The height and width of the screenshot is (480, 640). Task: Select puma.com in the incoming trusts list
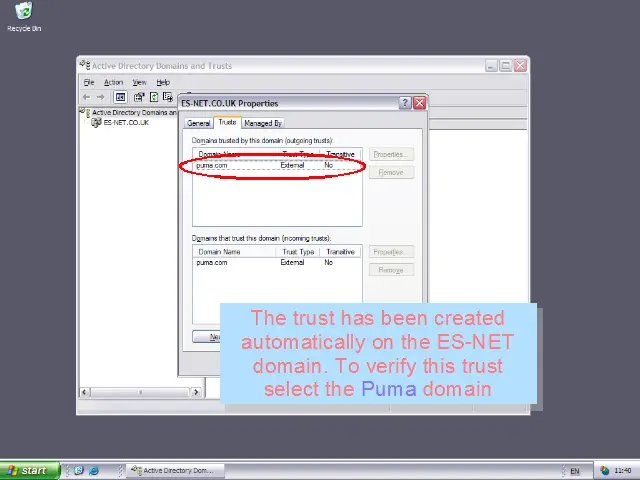pyautogui.click(x=277, y=262)
